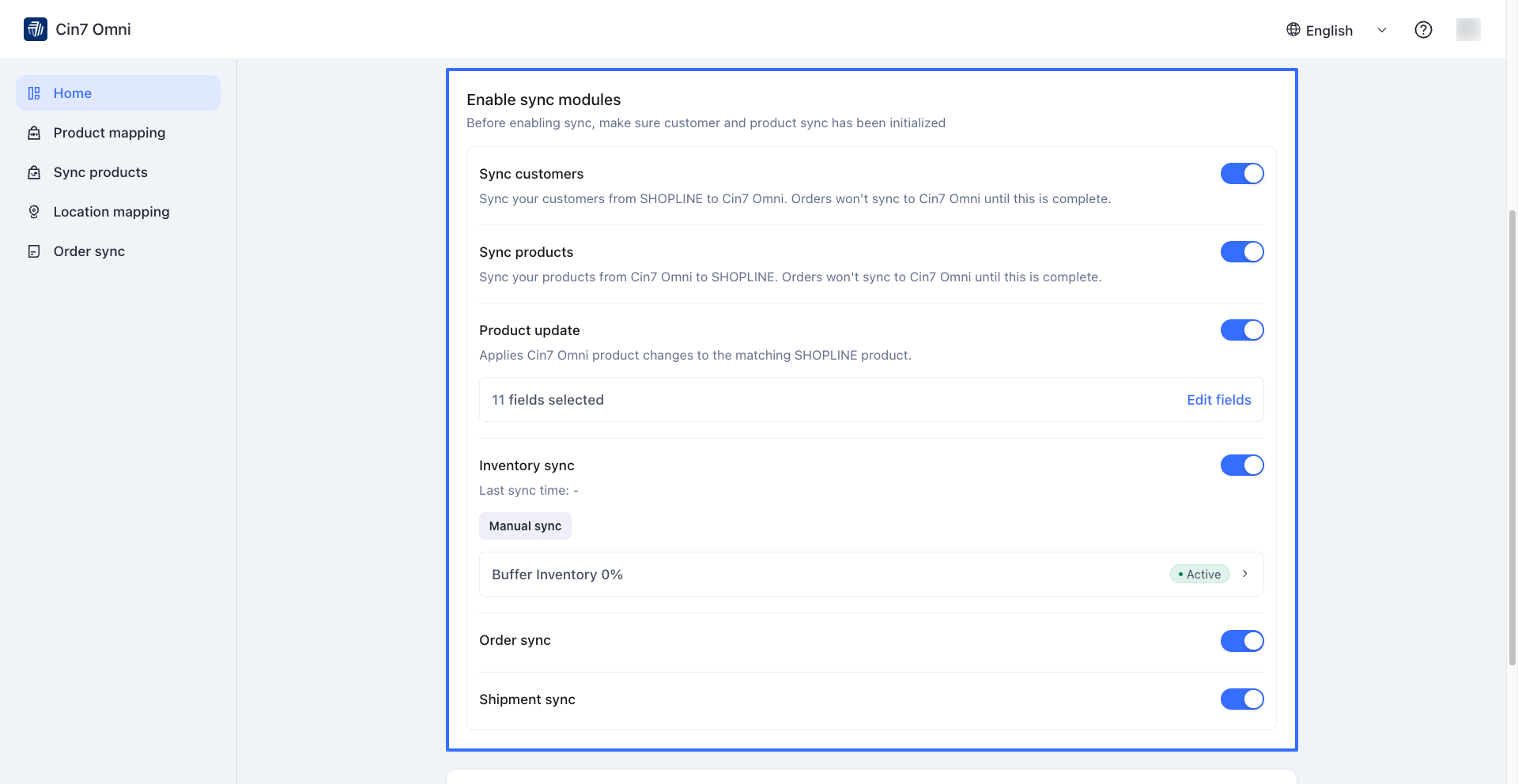Click the 'Buffer Inventory 0%' text
1518x784 pixels.
pyautogui.click(x=557, y=575)
